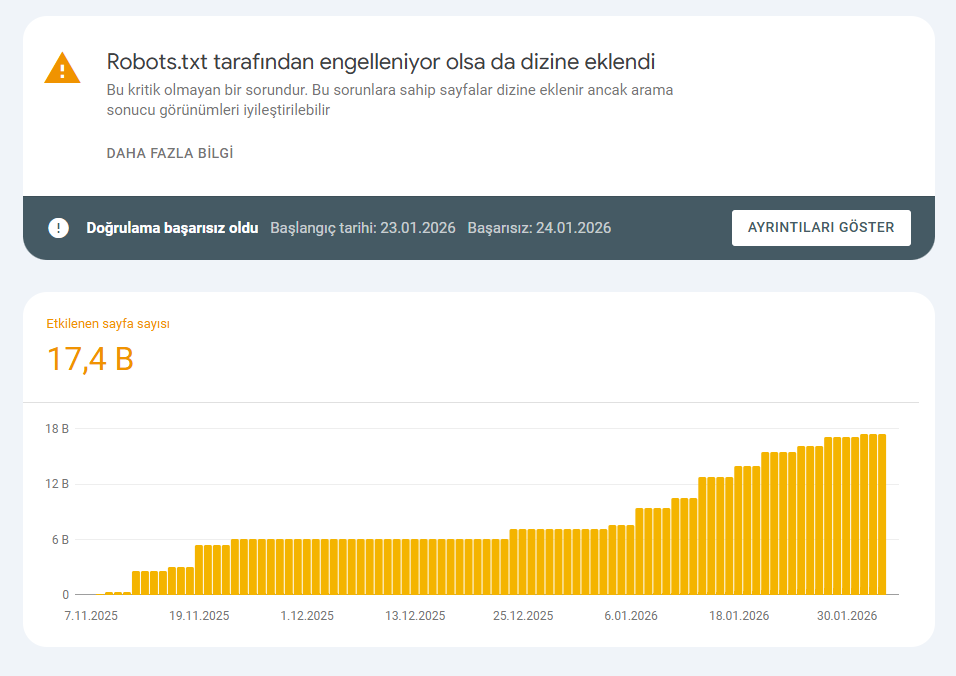Click the exclamation icon beside Doğrulama başarısız oldu
Viewport: 956px width, 676px height.
click(x=59, y=228)
